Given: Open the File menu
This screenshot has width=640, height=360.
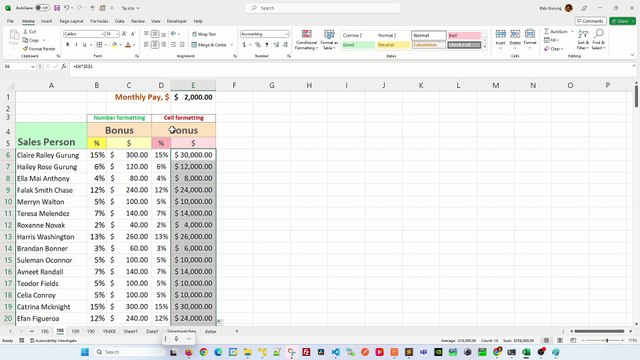Looking at the screenshot, I should (x=10, y=21).
